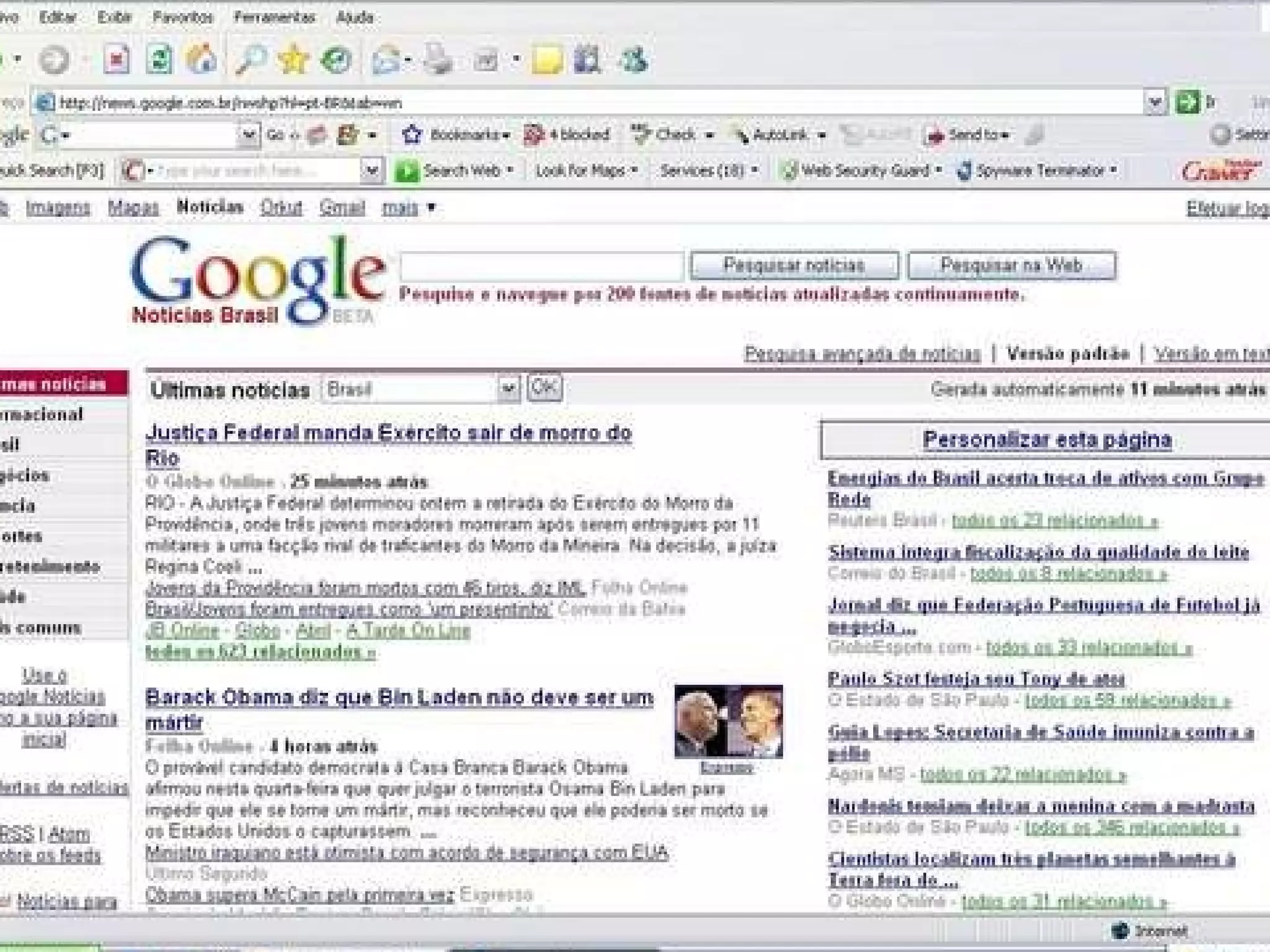Click the Print toolbar icon
The height and width of the screenshot is (952, 1270).
(438, 61)
